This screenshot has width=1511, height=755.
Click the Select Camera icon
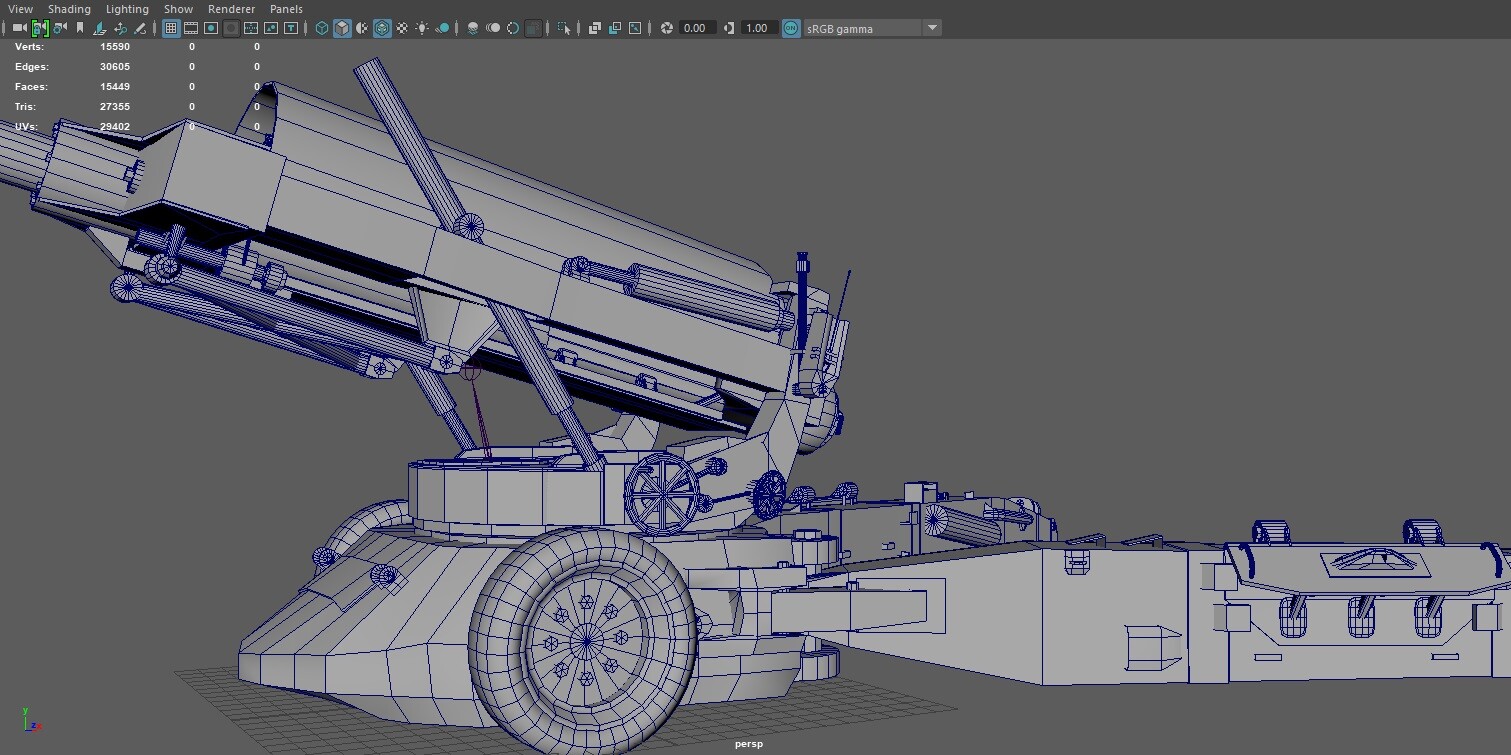[x=19, y=28]
